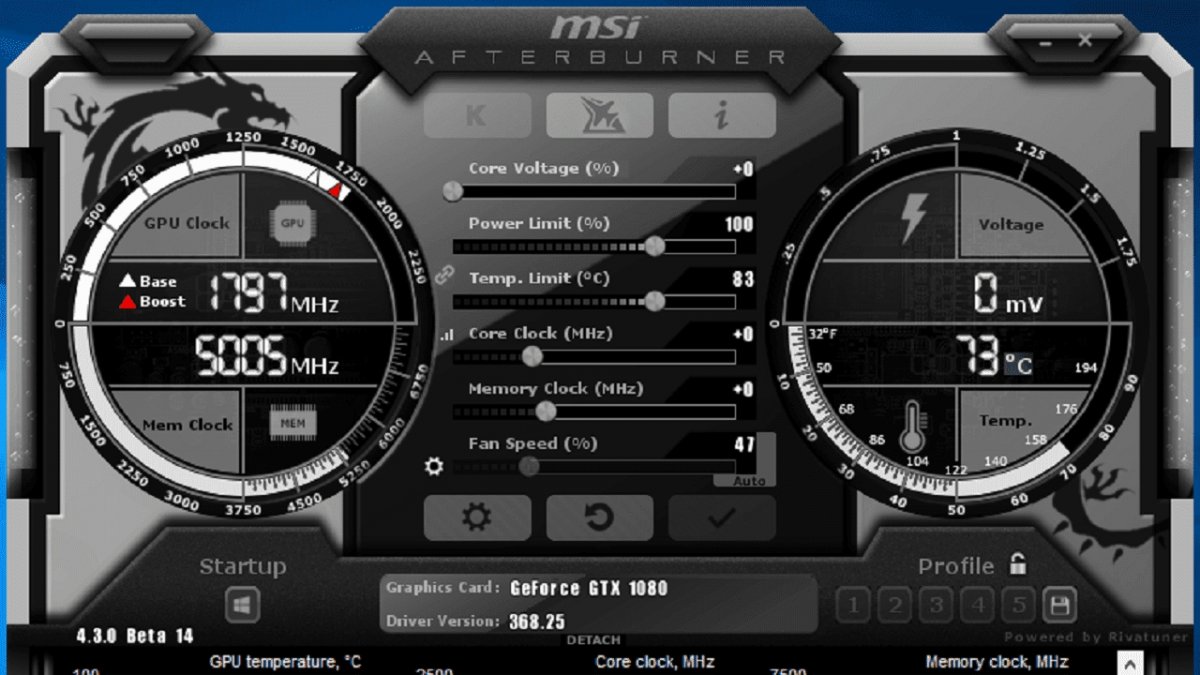Click the Startup label

tap(242, 567)
